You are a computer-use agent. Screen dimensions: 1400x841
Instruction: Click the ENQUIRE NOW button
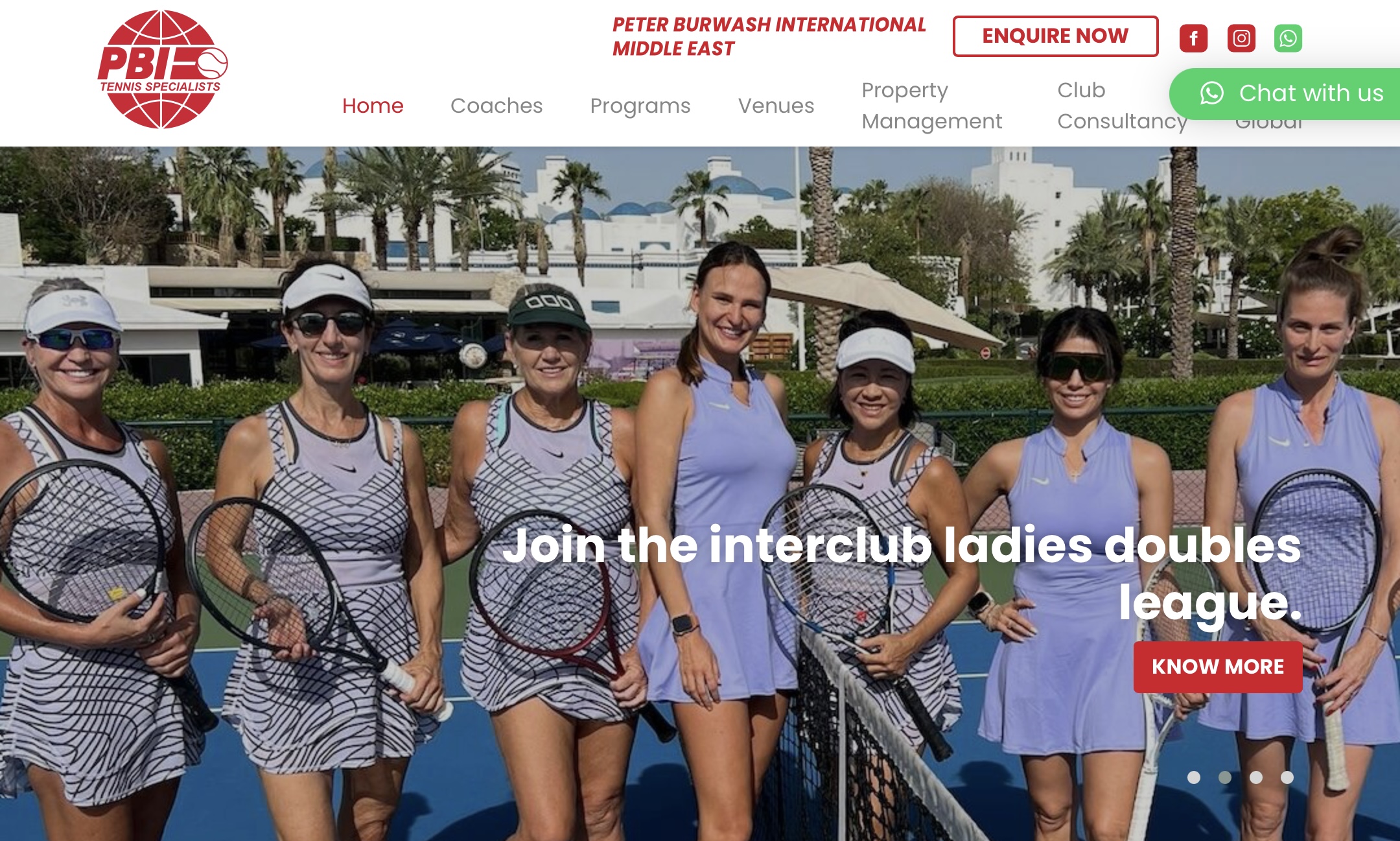1055,36
